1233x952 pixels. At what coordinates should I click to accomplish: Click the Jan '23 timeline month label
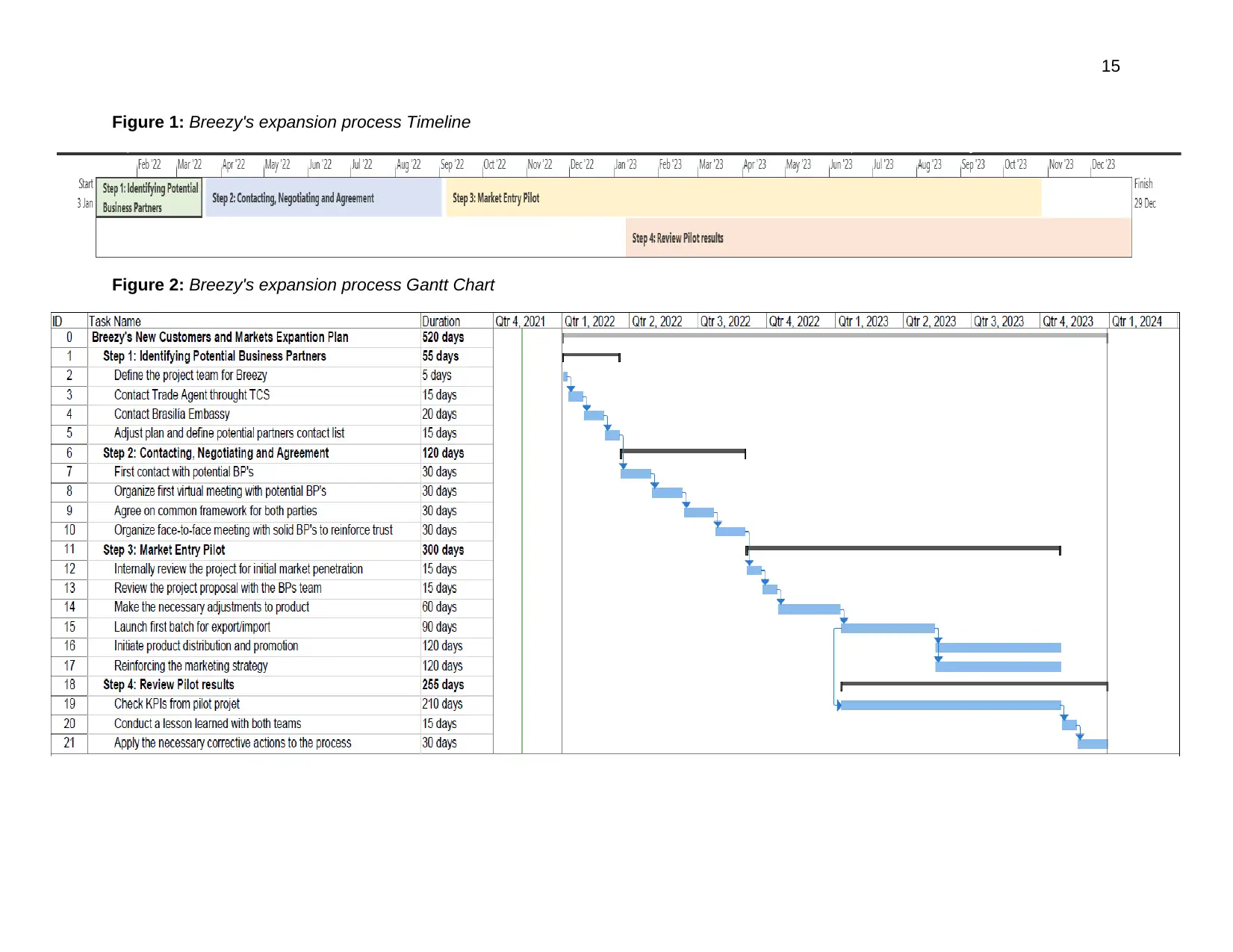pyautogui.click(x=626, y=165)
